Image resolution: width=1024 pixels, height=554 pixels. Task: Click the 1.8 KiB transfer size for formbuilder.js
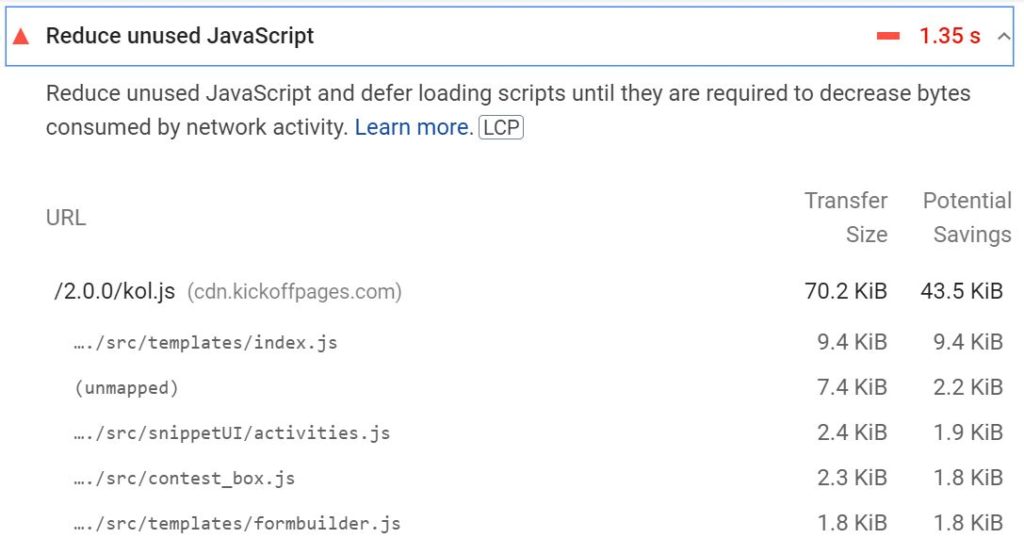click(852, 523)
